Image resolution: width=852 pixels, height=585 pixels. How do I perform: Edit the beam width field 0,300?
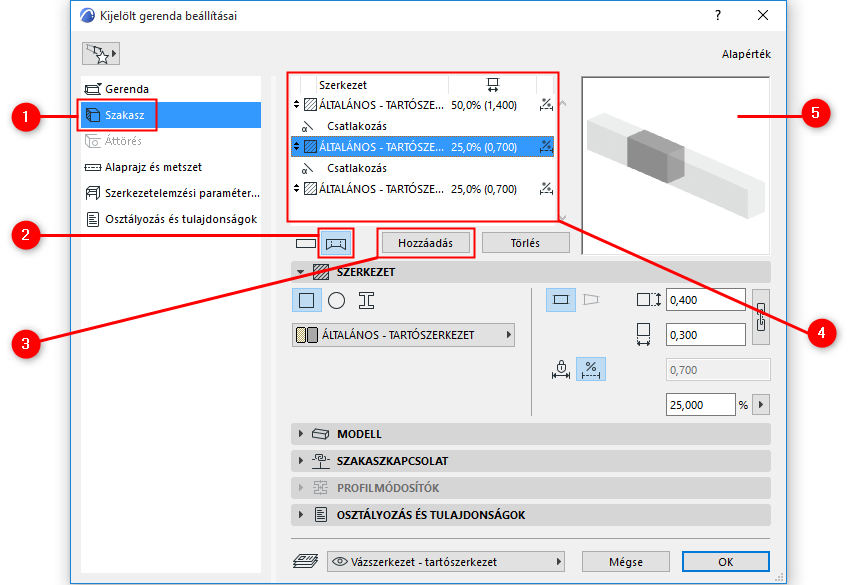click(705, 335)
